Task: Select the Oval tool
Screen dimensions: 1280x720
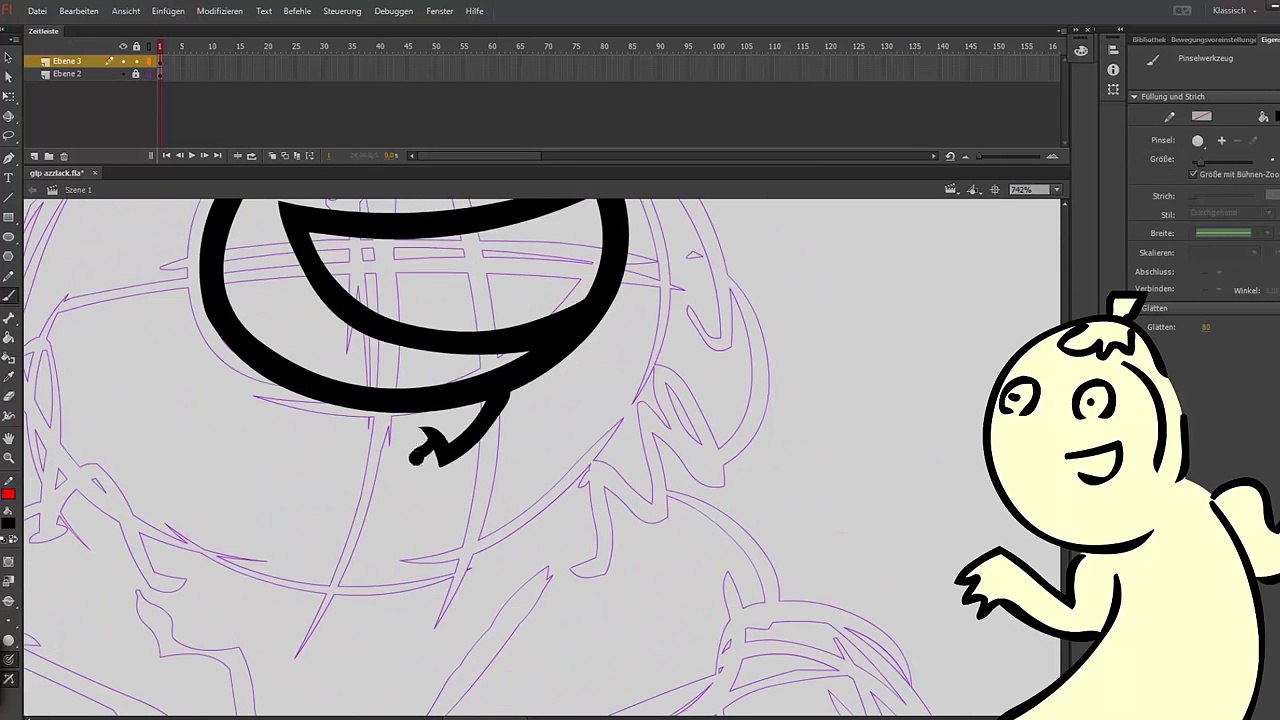Action: tap(8, 237)
